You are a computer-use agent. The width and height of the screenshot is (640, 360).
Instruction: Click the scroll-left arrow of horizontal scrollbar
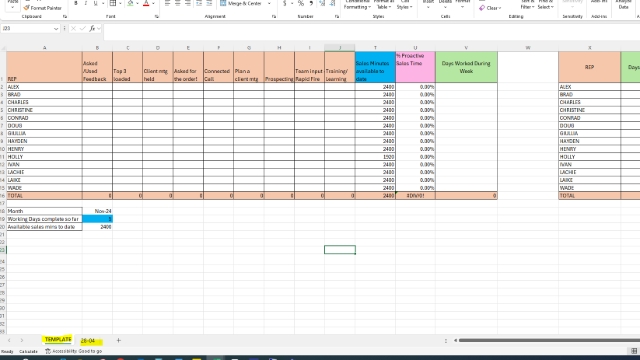(455, 340)
